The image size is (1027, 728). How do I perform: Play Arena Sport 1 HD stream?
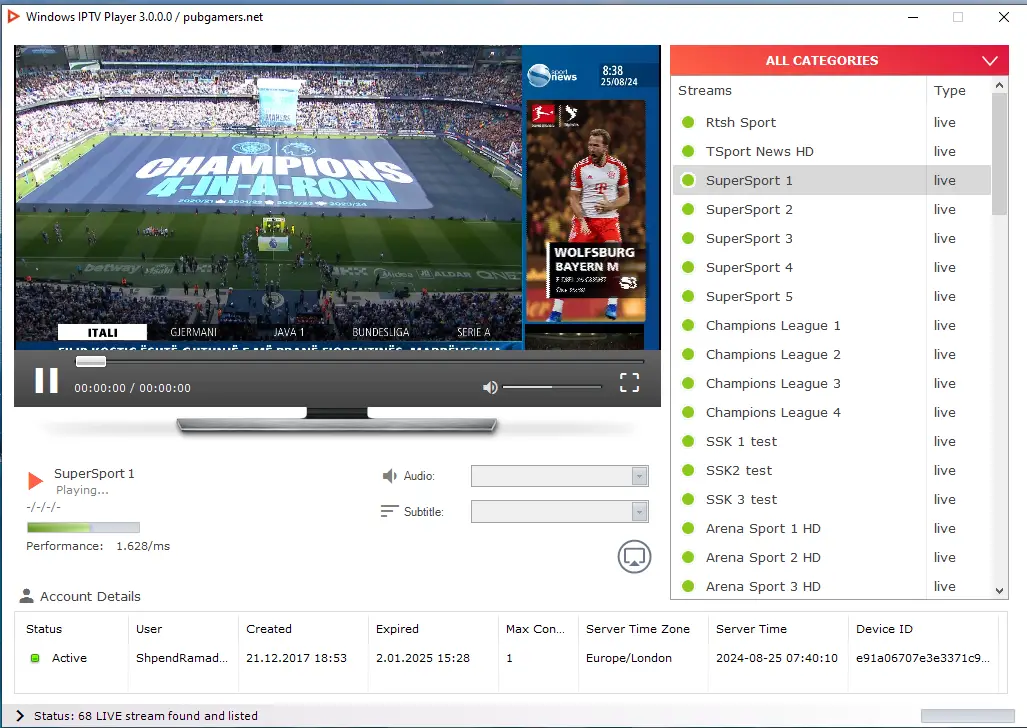point(831,529)
